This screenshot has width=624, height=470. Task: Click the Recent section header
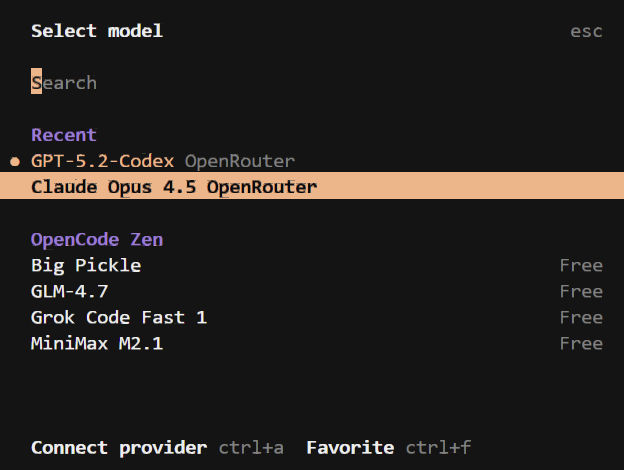pos(64,135)
